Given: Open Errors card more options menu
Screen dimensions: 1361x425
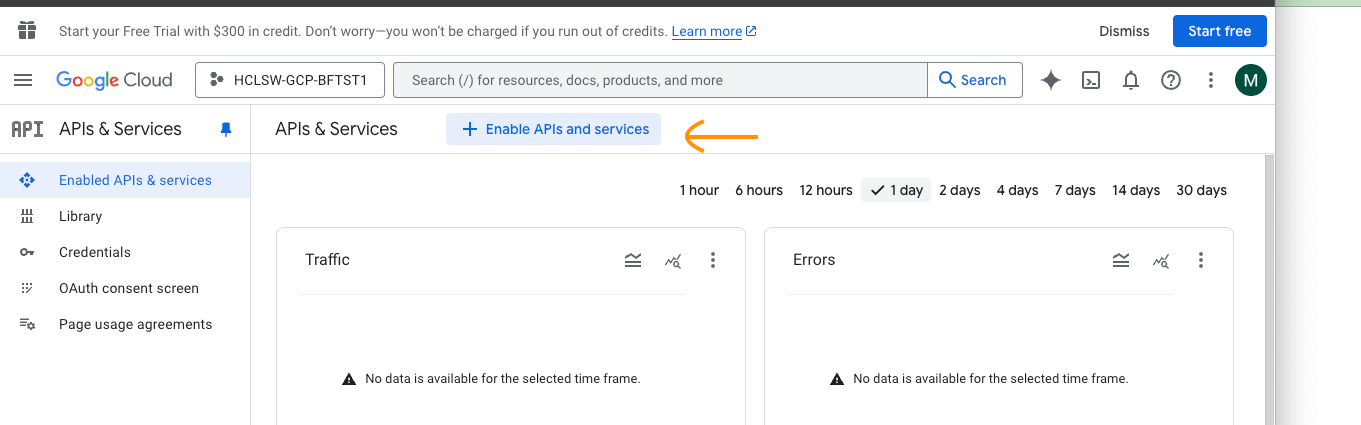Looking at the screenshot, I should pos(1201,260).
